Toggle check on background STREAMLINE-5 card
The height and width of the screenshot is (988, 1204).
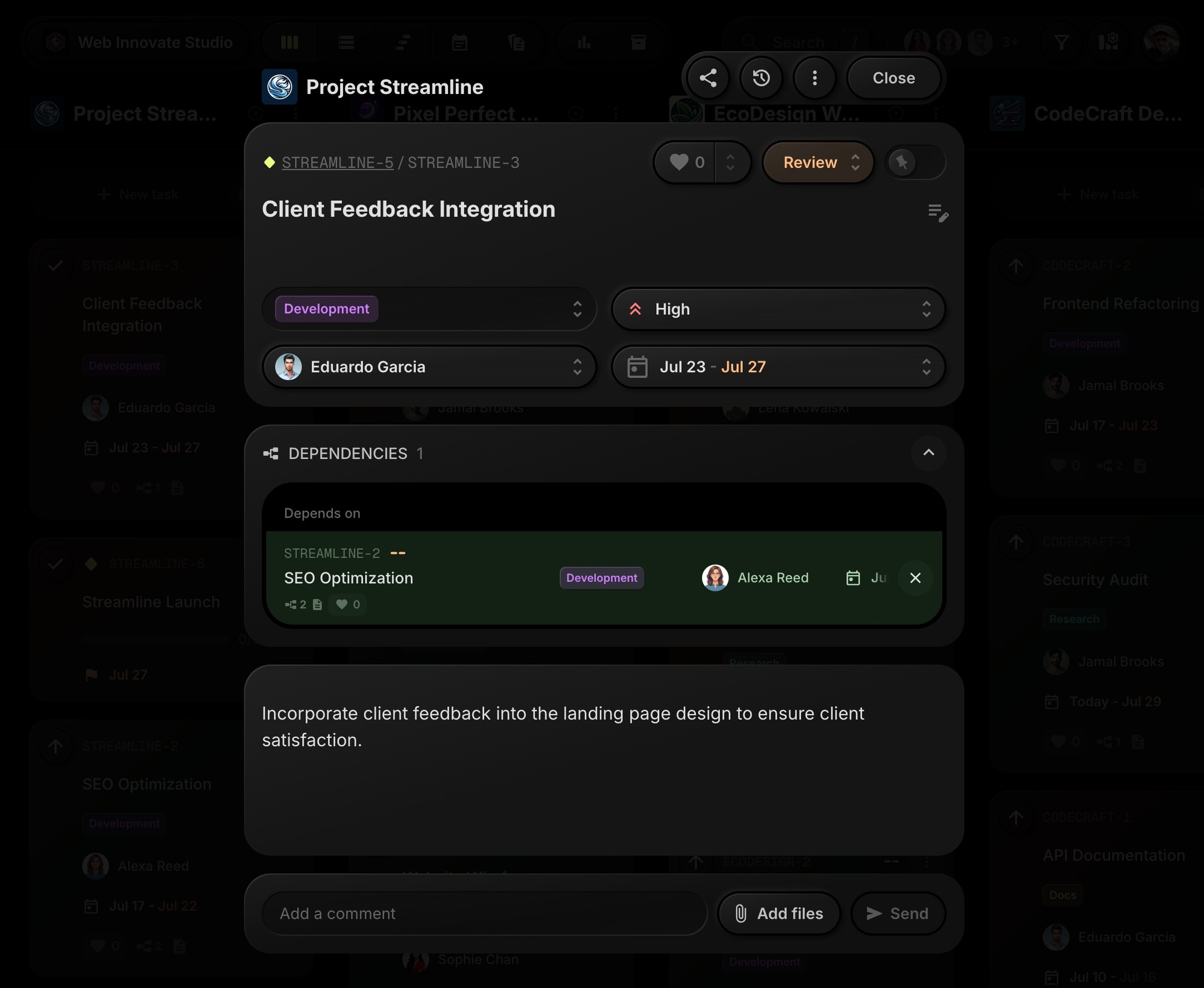coord(55,564)
